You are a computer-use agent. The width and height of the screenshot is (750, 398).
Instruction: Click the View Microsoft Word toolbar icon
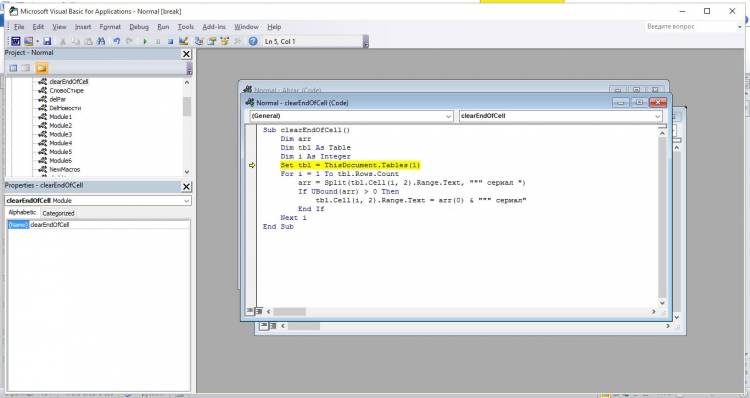coord(16,42)
